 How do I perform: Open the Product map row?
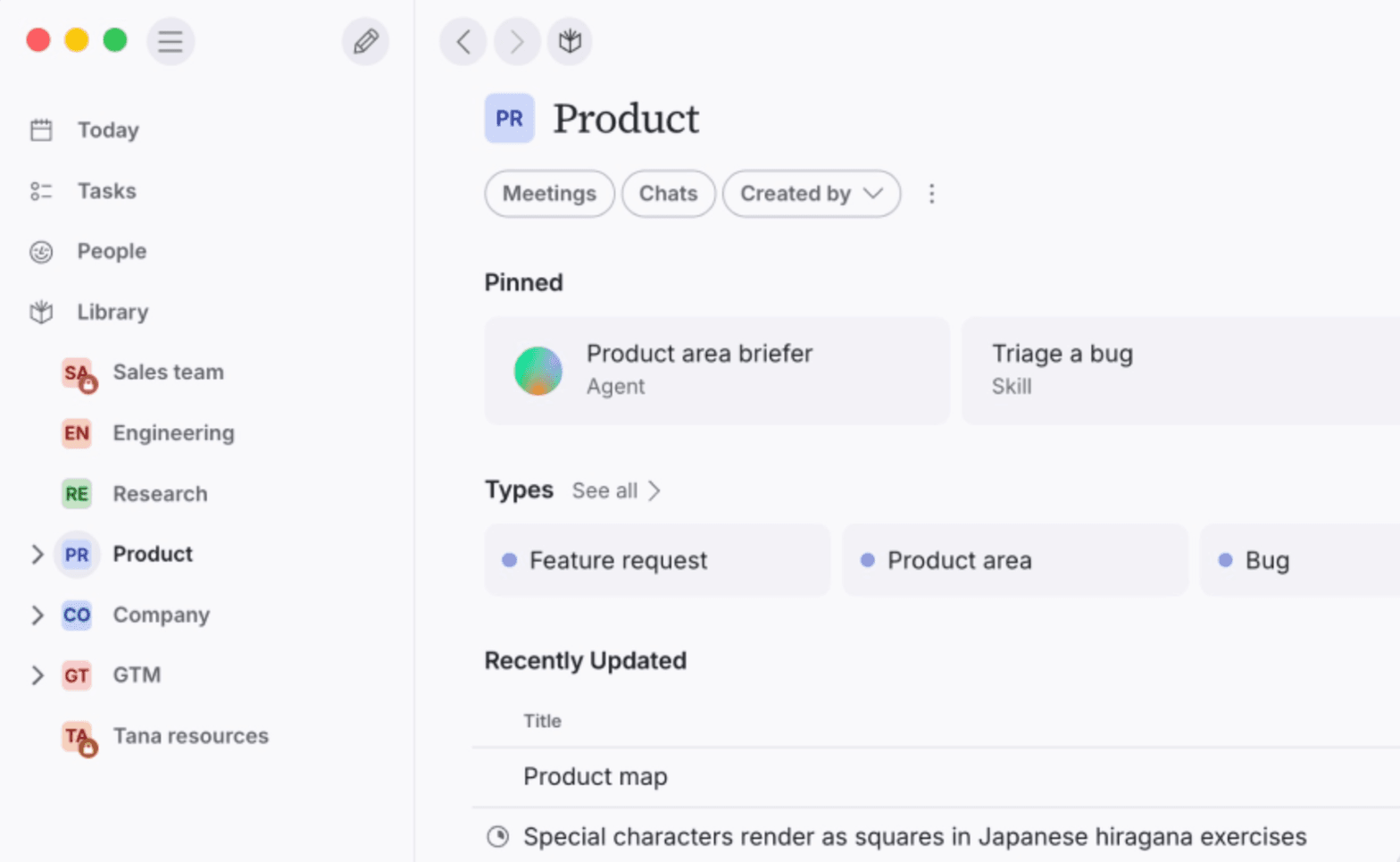tap(936, 777)
